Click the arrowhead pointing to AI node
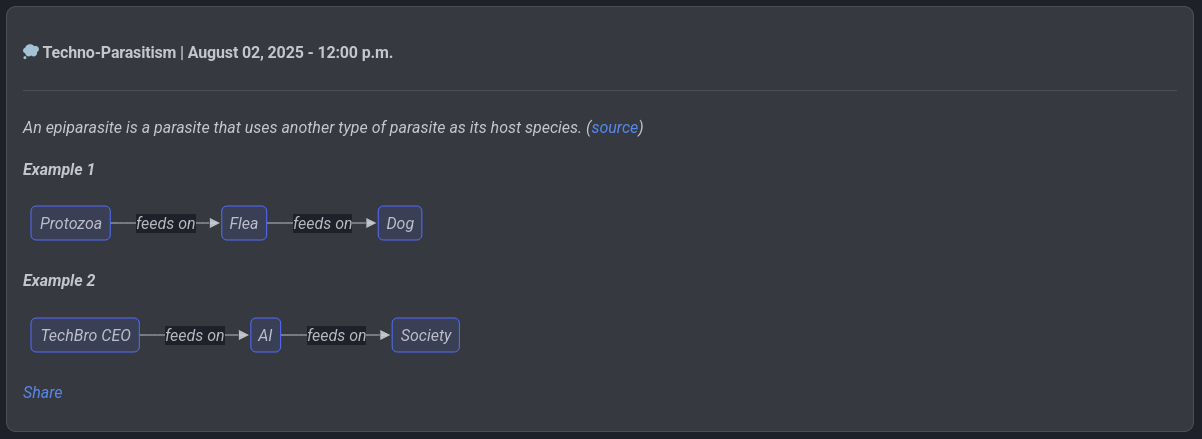The height and width of the screenshot is (439, 1202). pyautogui.click(x=242, y=335)
